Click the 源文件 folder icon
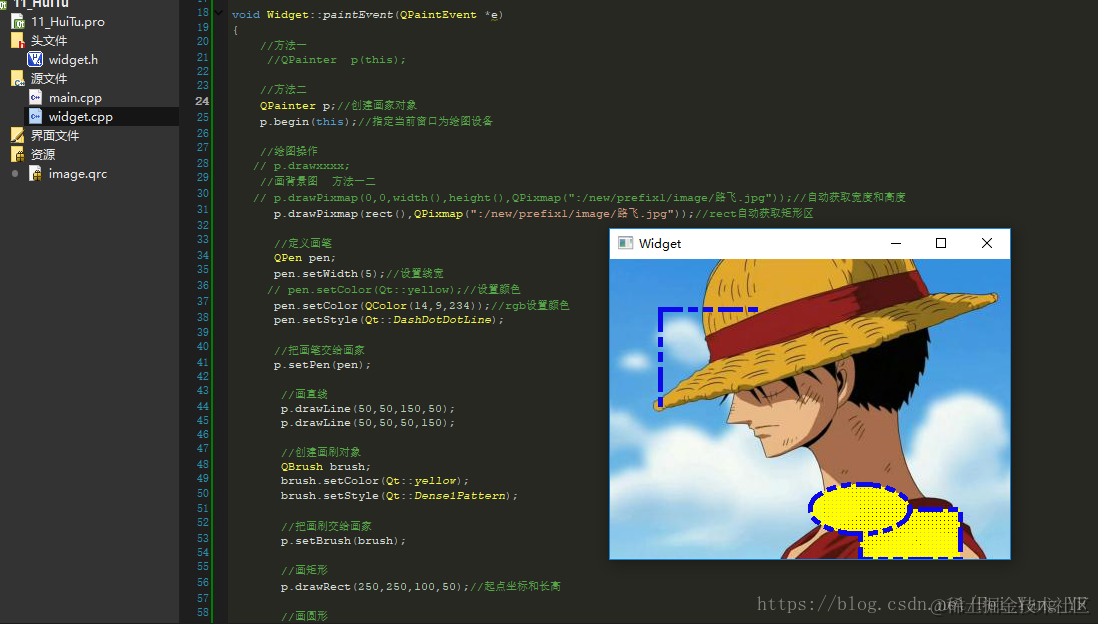This screenshot has height=624, width=1098. pyautogui.click(x=18, y=78)
